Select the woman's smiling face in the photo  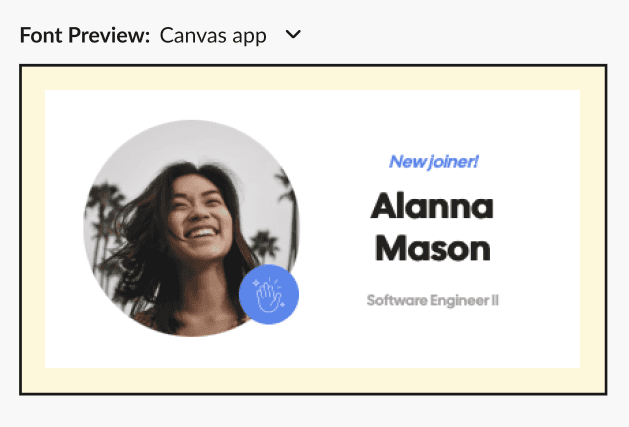(x=199, y=217)
